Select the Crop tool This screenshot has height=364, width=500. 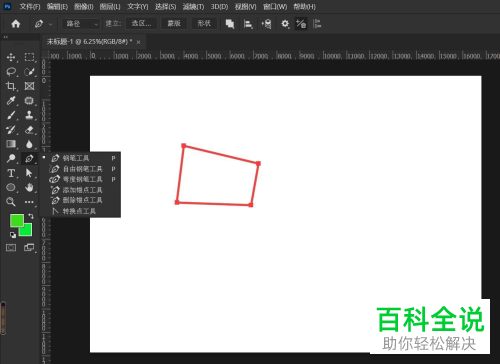pyautogui.click(x=11, y=86)
